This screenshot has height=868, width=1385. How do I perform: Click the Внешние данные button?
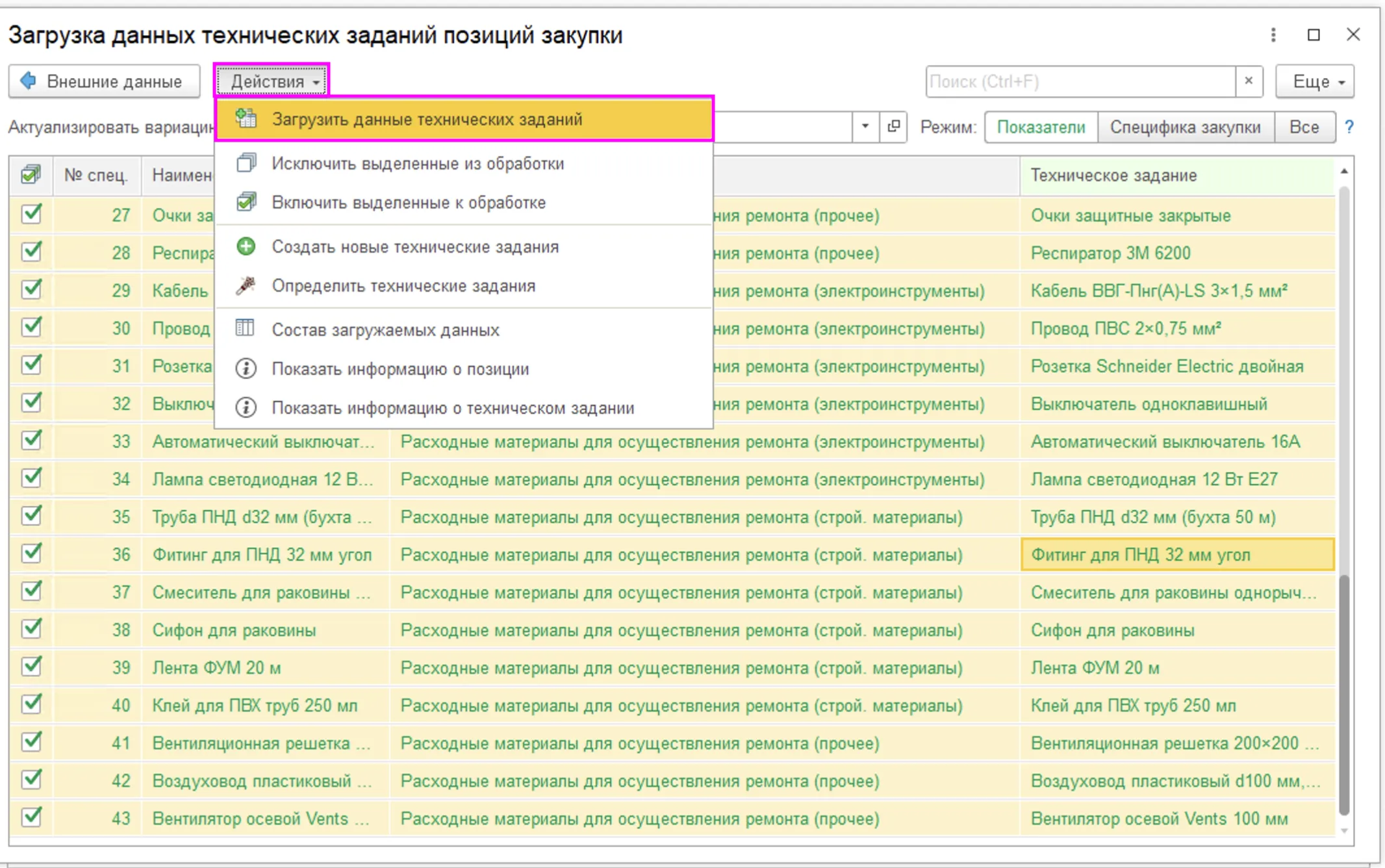tap(104, 81)
